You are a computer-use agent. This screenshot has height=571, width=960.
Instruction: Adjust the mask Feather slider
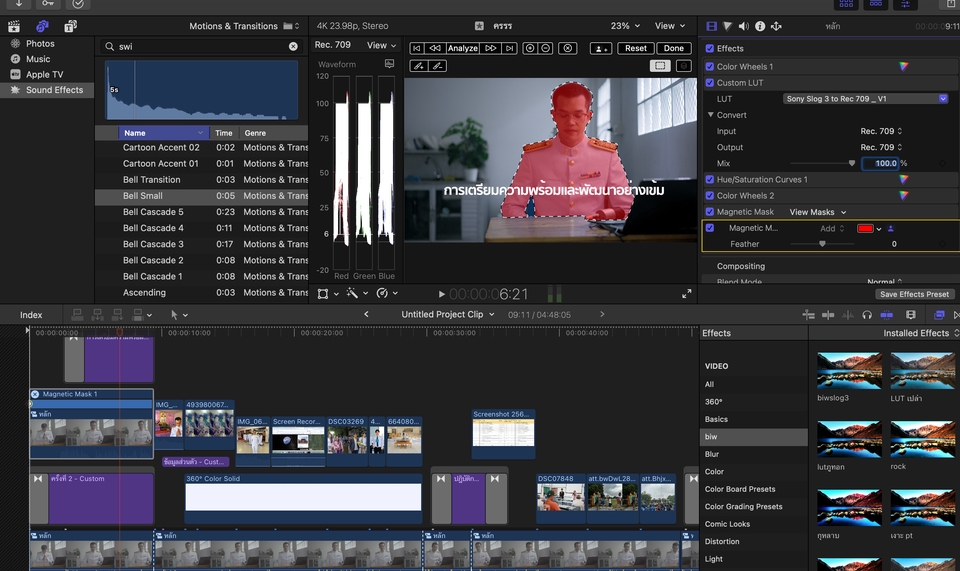[x=823, y=244]
